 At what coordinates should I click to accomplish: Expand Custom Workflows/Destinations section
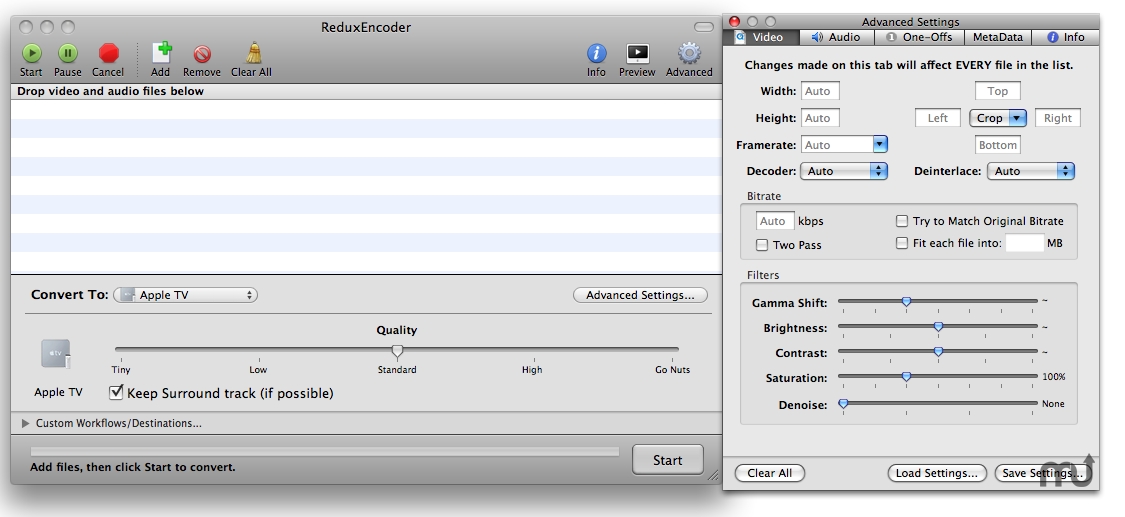tap(26, 423)
